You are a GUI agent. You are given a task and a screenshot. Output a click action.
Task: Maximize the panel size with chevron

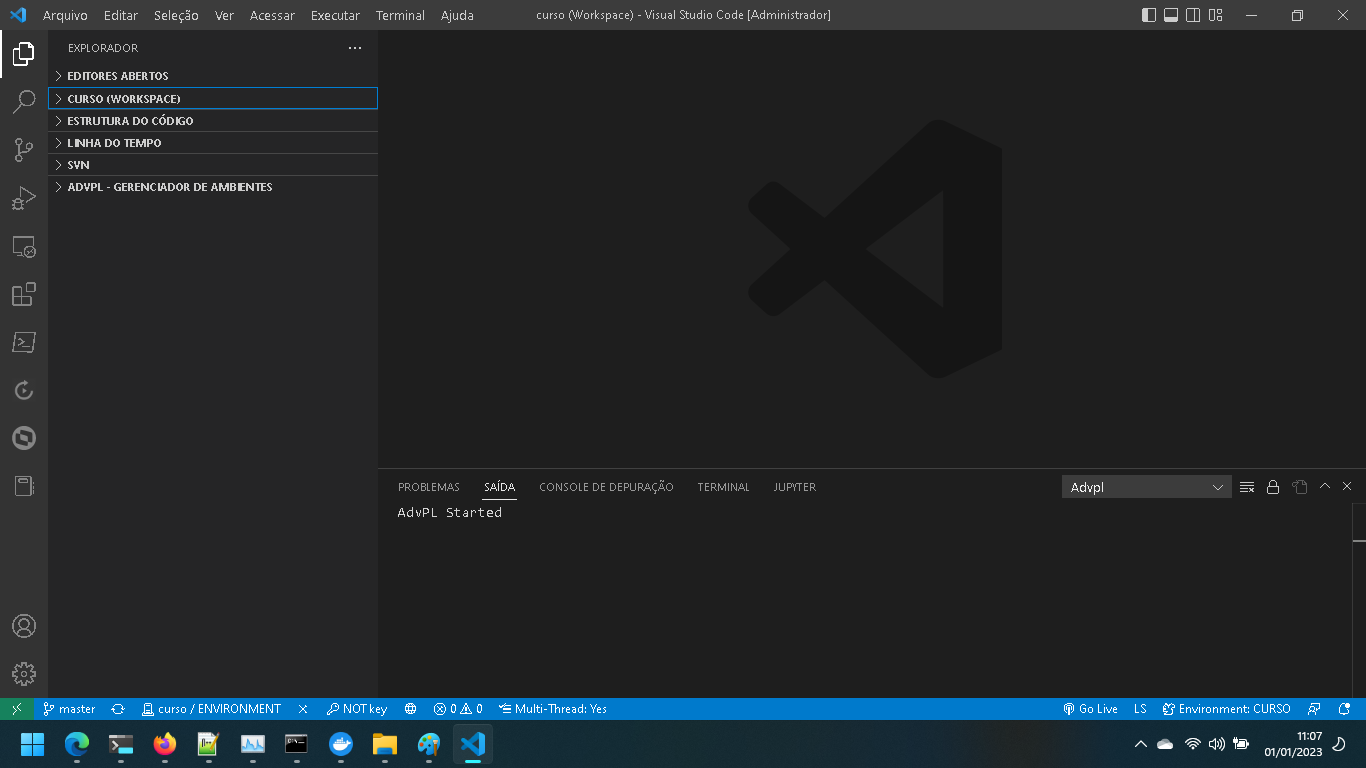1325,486
